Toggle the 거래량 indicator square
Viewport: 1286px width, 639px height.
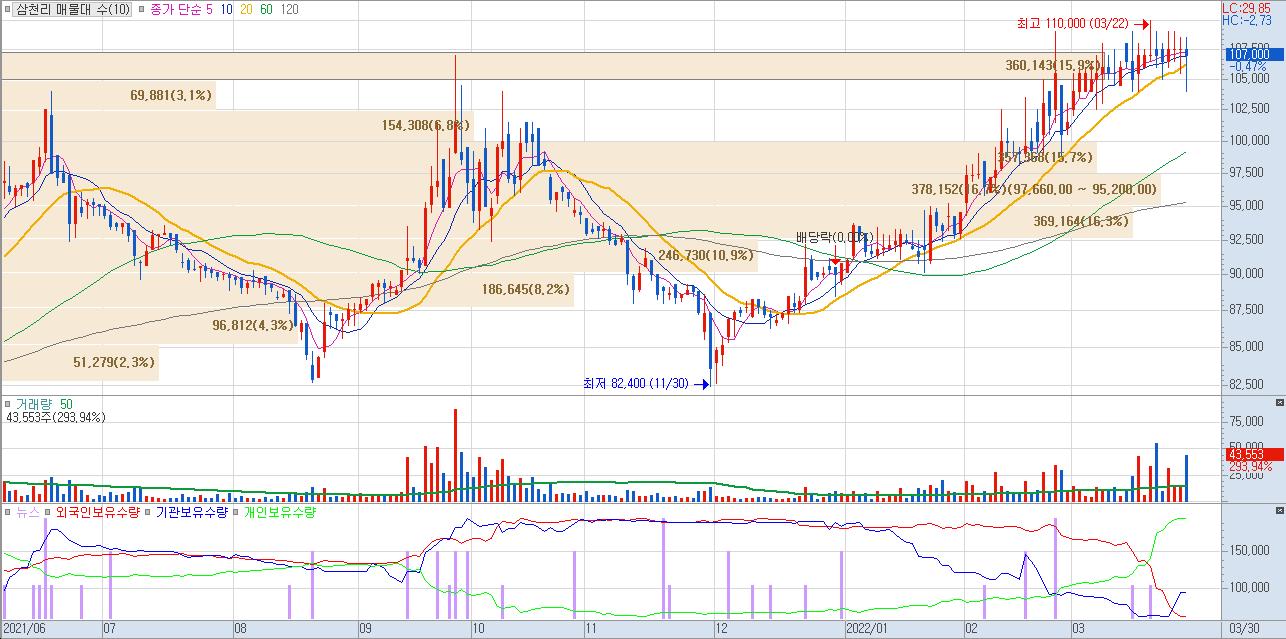pos(8,403)
